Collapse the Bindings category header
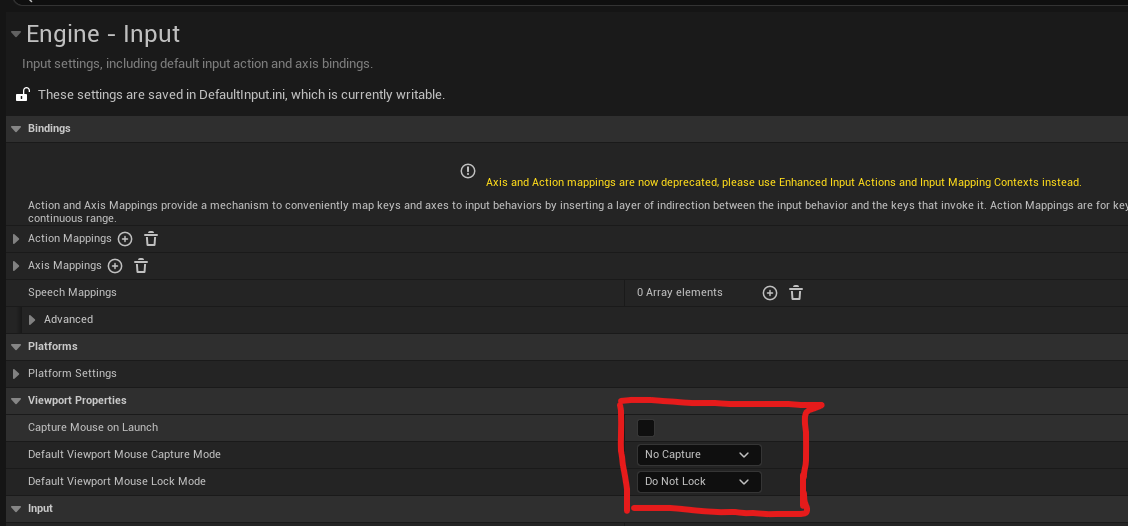Screen dimensions: 1128x526 [16, 129]
